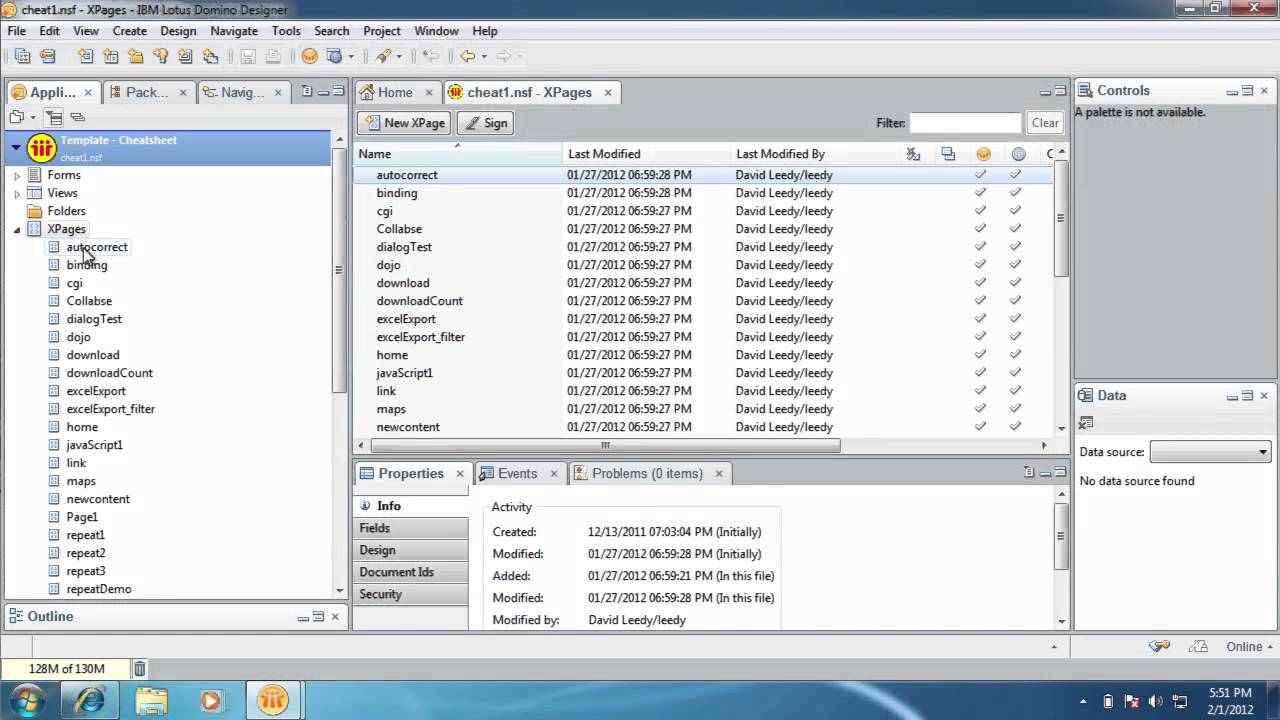Open the web preview browser dropdown arrow
Image resolution: width=1280 pixels, height=720 pixels.
point(351,57)
